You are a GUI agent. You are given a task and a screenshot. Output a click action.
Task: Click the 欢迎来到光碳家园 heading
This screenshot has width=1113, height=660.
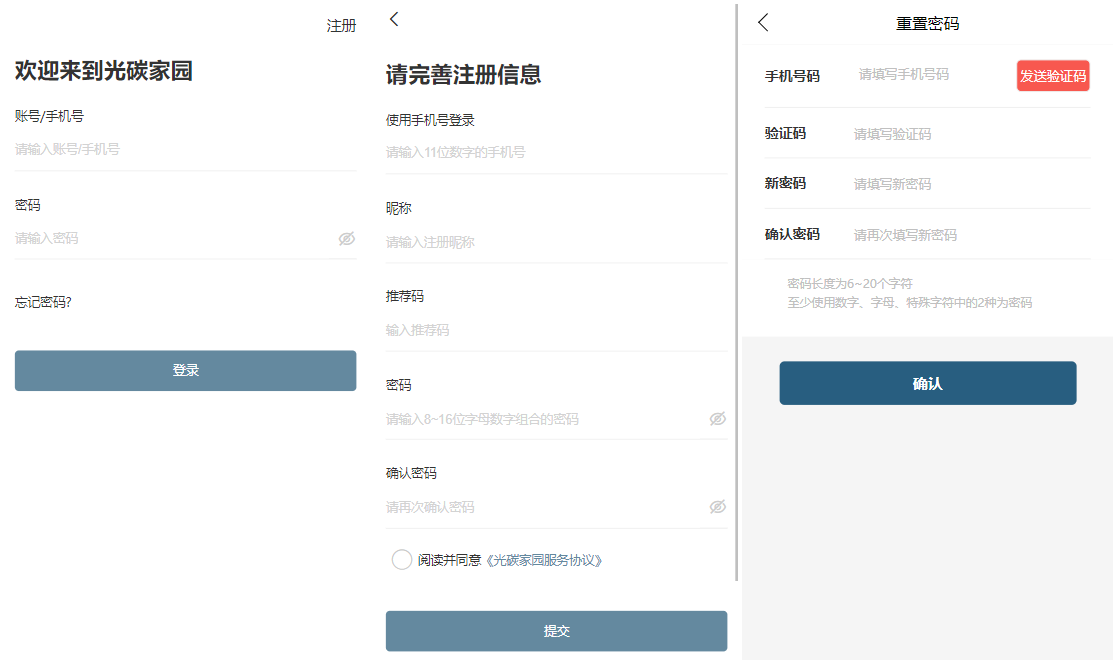pyautogui.click(x=104, y=71)
